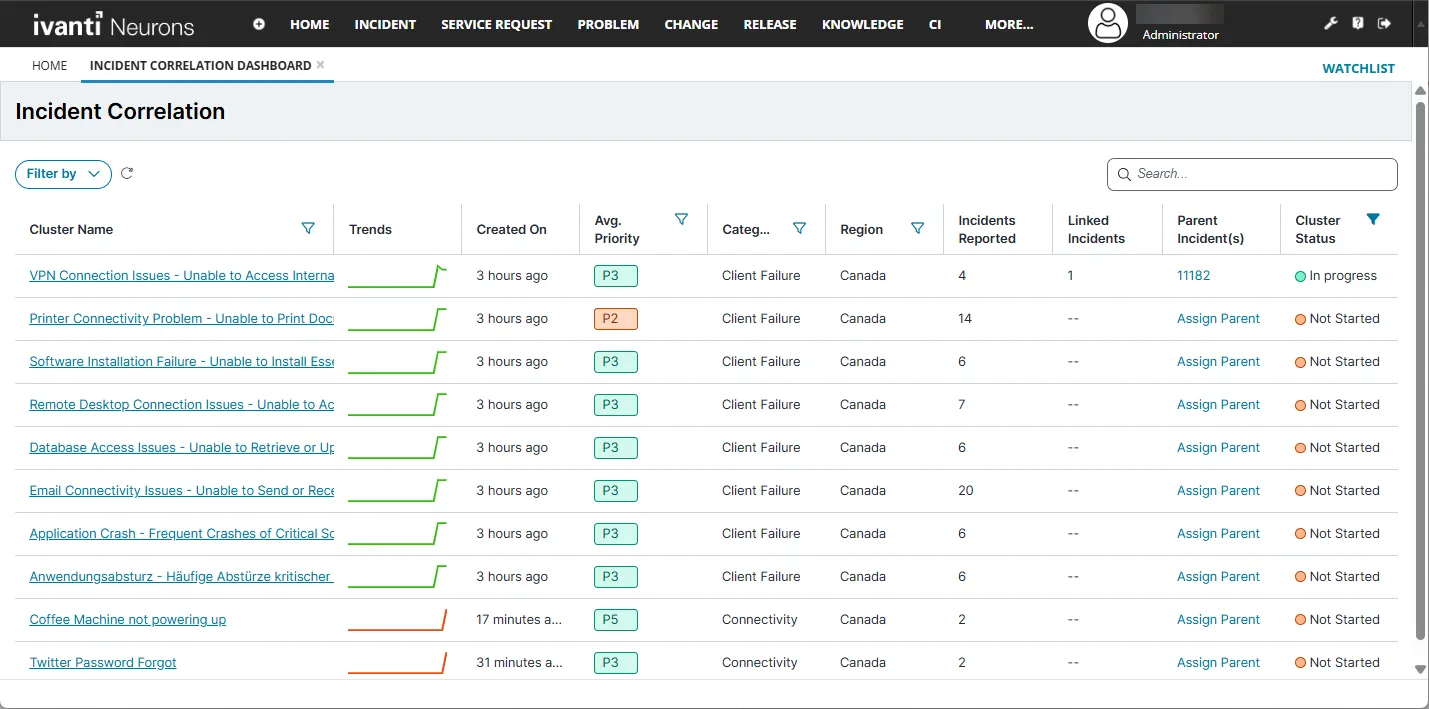This screenshot has width=1429, height=709.
Task: Click the Ivanti Neurons logo
Action: tap(114, 25)
